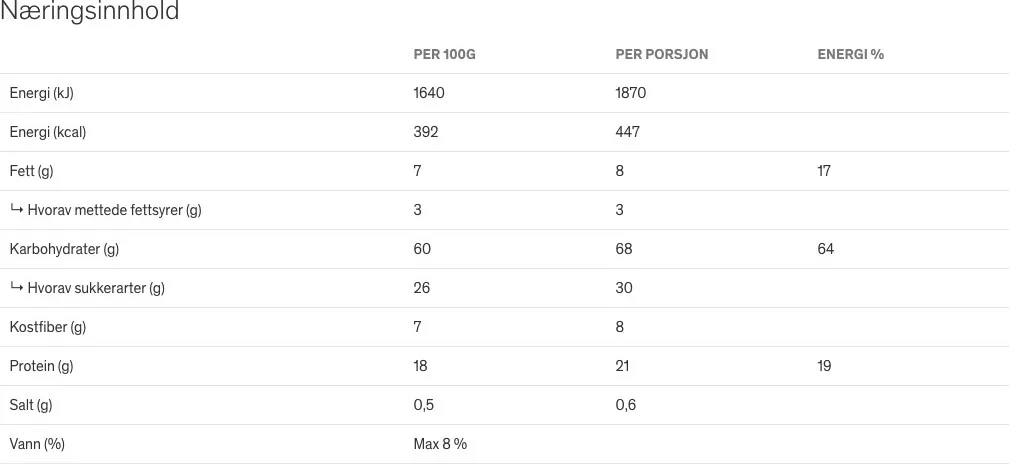The image size is (1009, 464).
Task: Select the PER 100G column header
Action: [x=444, y=54]
